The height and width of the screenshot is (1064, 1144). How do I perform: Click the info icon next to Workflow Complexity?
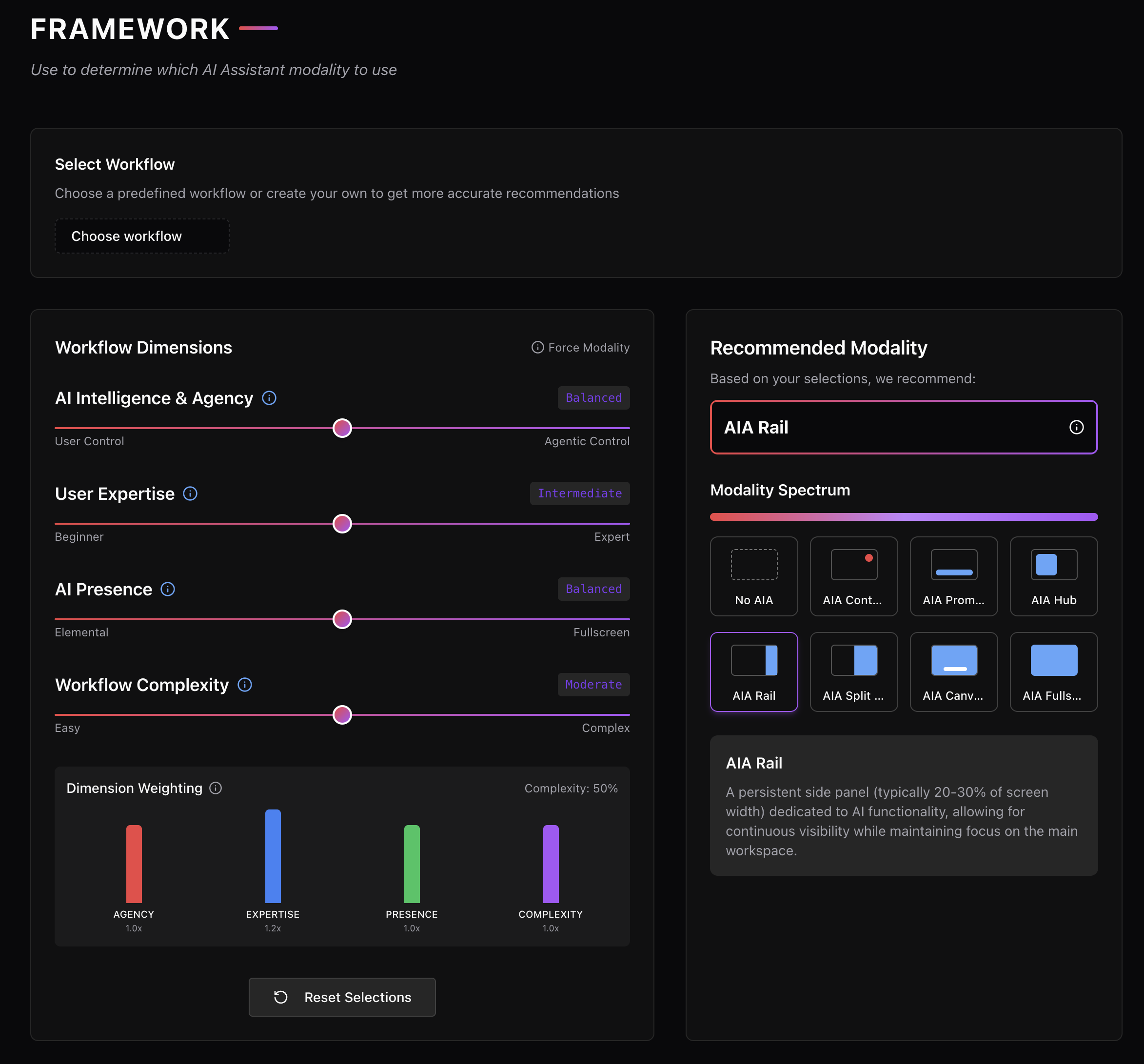pyautogui.click(x=245, y=684)
